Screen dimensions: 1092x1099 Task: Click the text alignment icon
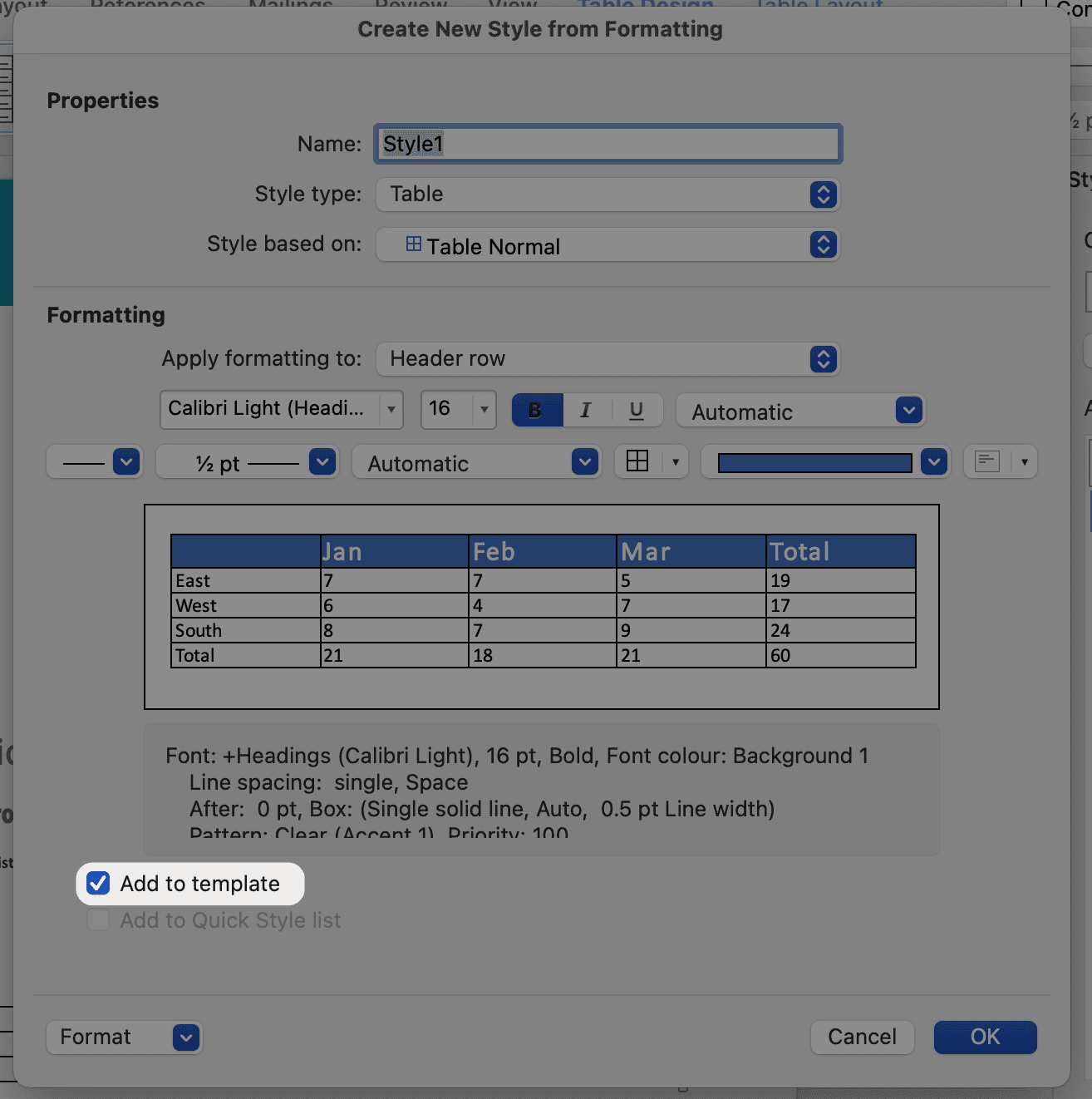coord(986,461)
